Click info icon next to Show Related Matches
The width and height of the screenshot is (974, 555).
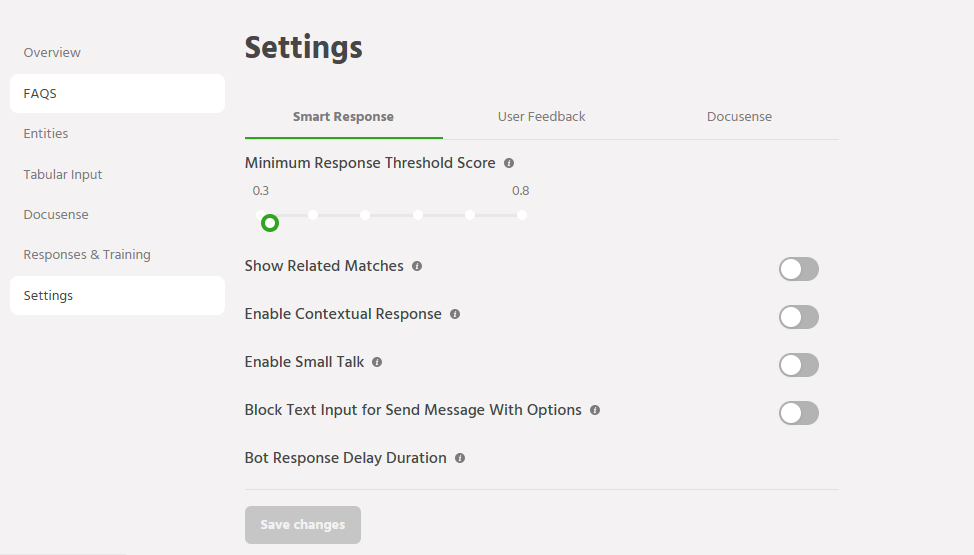[417, 266]
